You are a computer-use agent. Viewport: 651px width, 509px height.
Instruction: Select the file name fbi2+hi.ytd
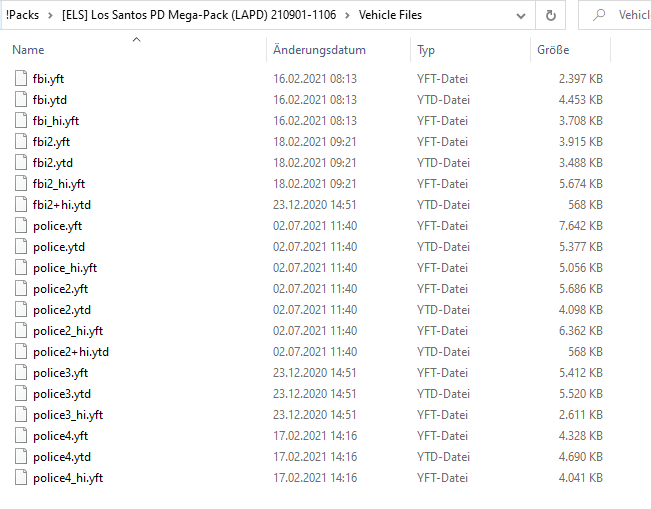coord(61,205)
